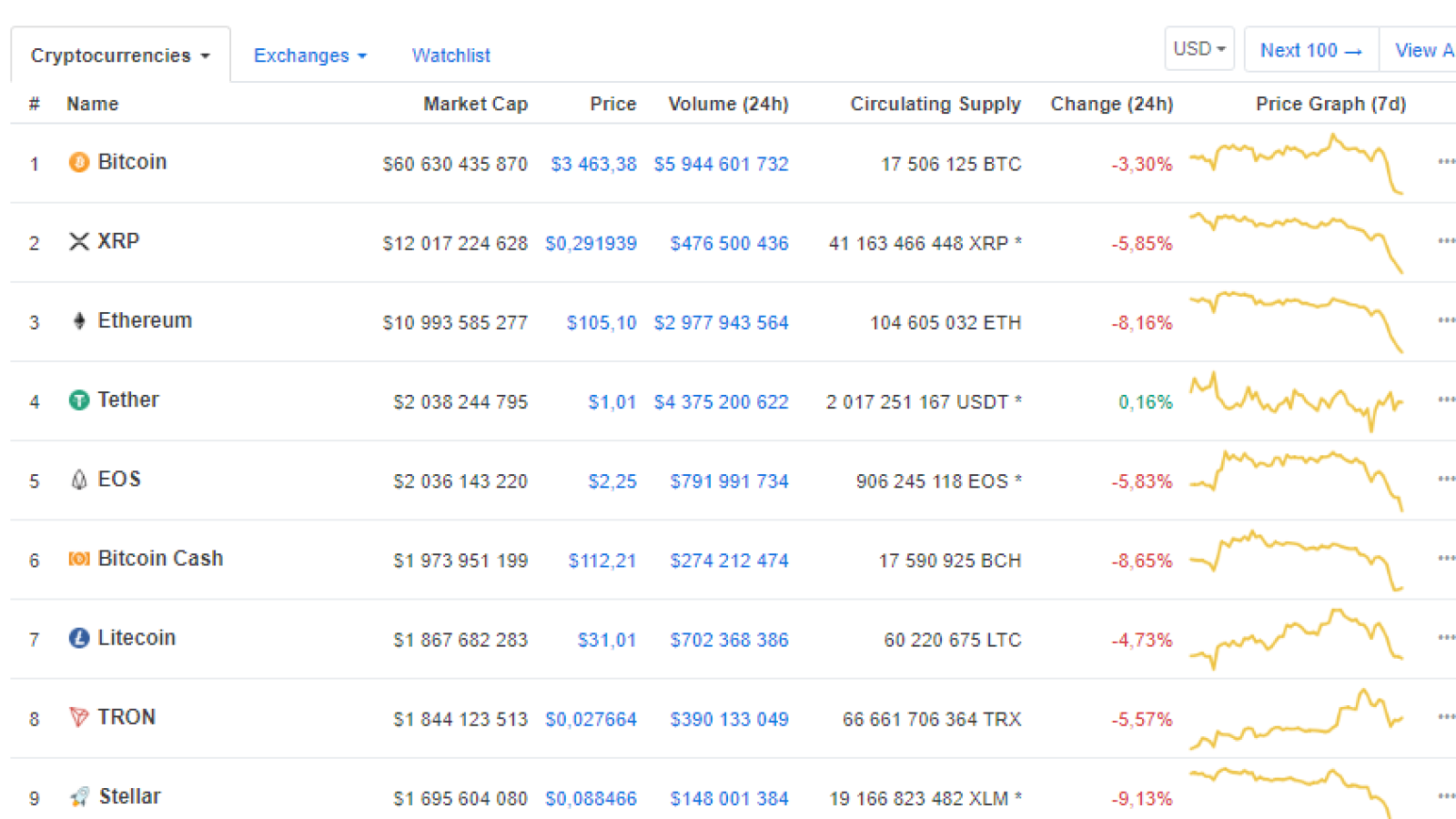Open the Cryptocurrencies dropdown tab
This screenshot has width=1456, height=819.
click(120, 56)
